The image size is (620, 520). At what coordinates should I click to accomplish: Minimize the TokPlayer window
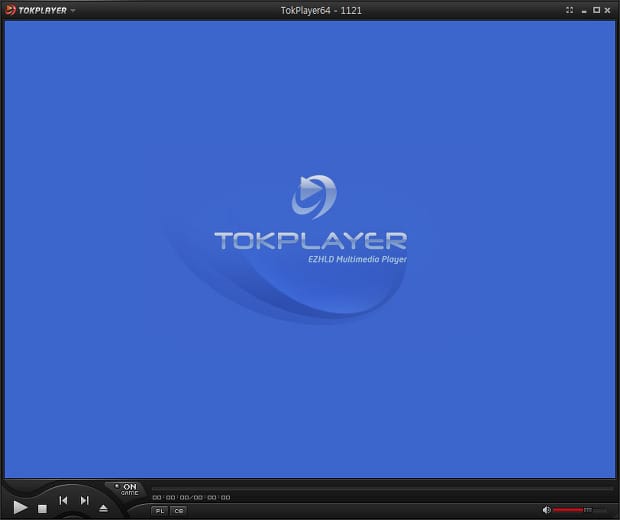tap(584, 11)
